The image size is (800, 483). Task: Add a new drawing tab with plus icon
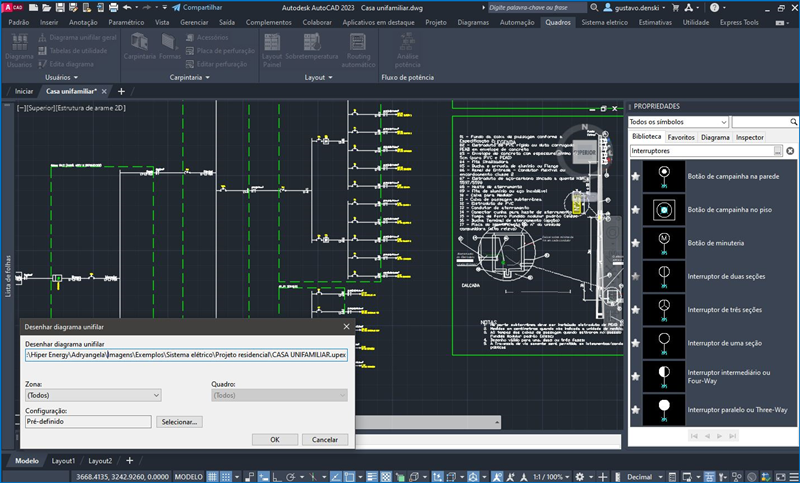122,91
